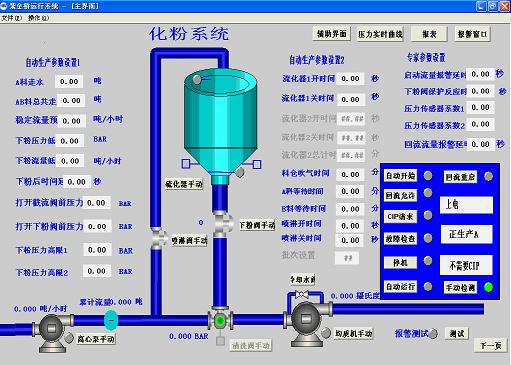Open the 操作 menu
This screenshot has width=511, height=365.
[38, 18]
